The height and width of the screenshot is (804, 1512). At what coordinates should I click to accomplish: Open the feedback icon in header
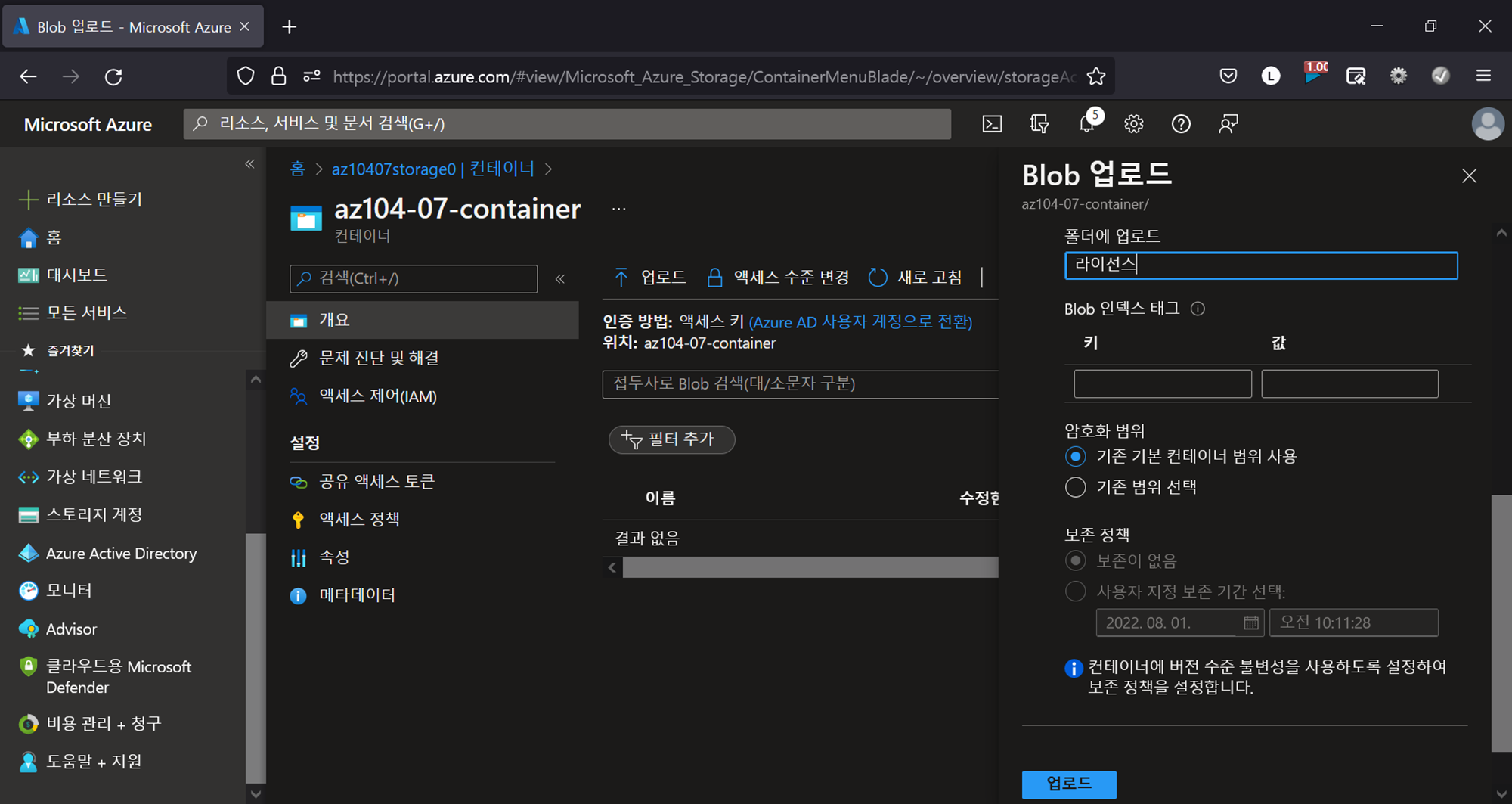coord(1228,124)
